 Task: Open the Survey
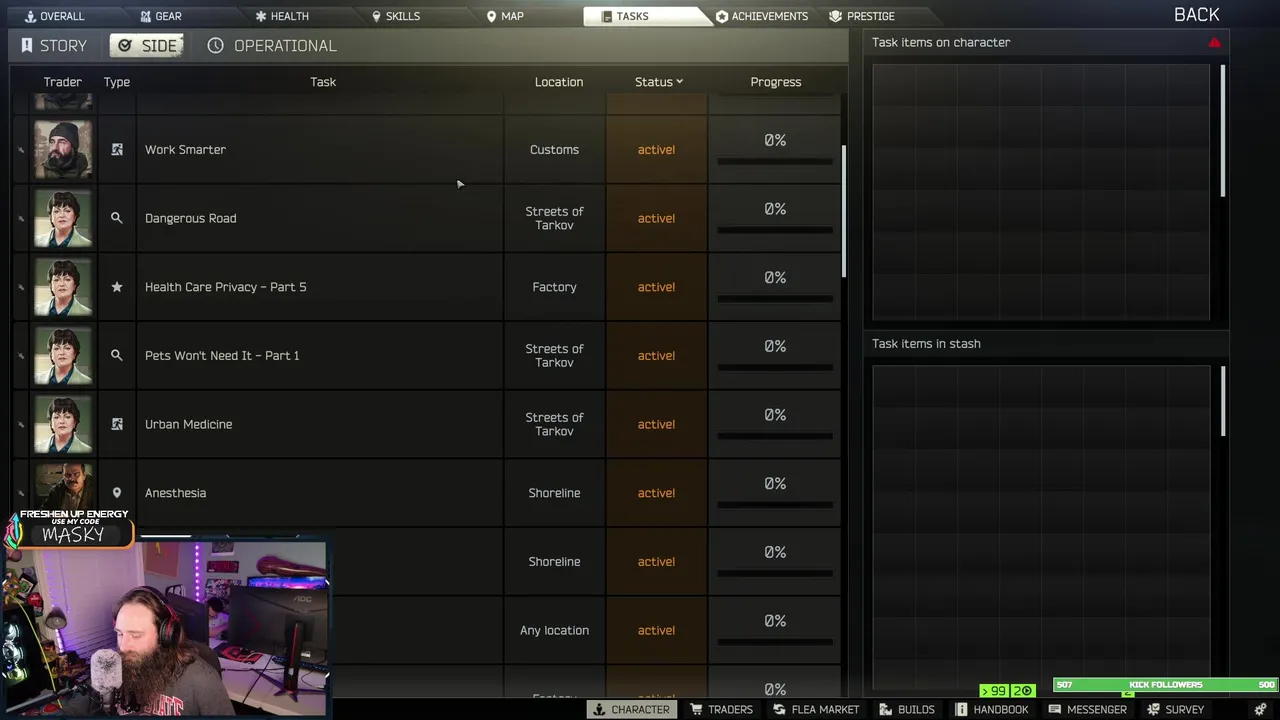1175,709
